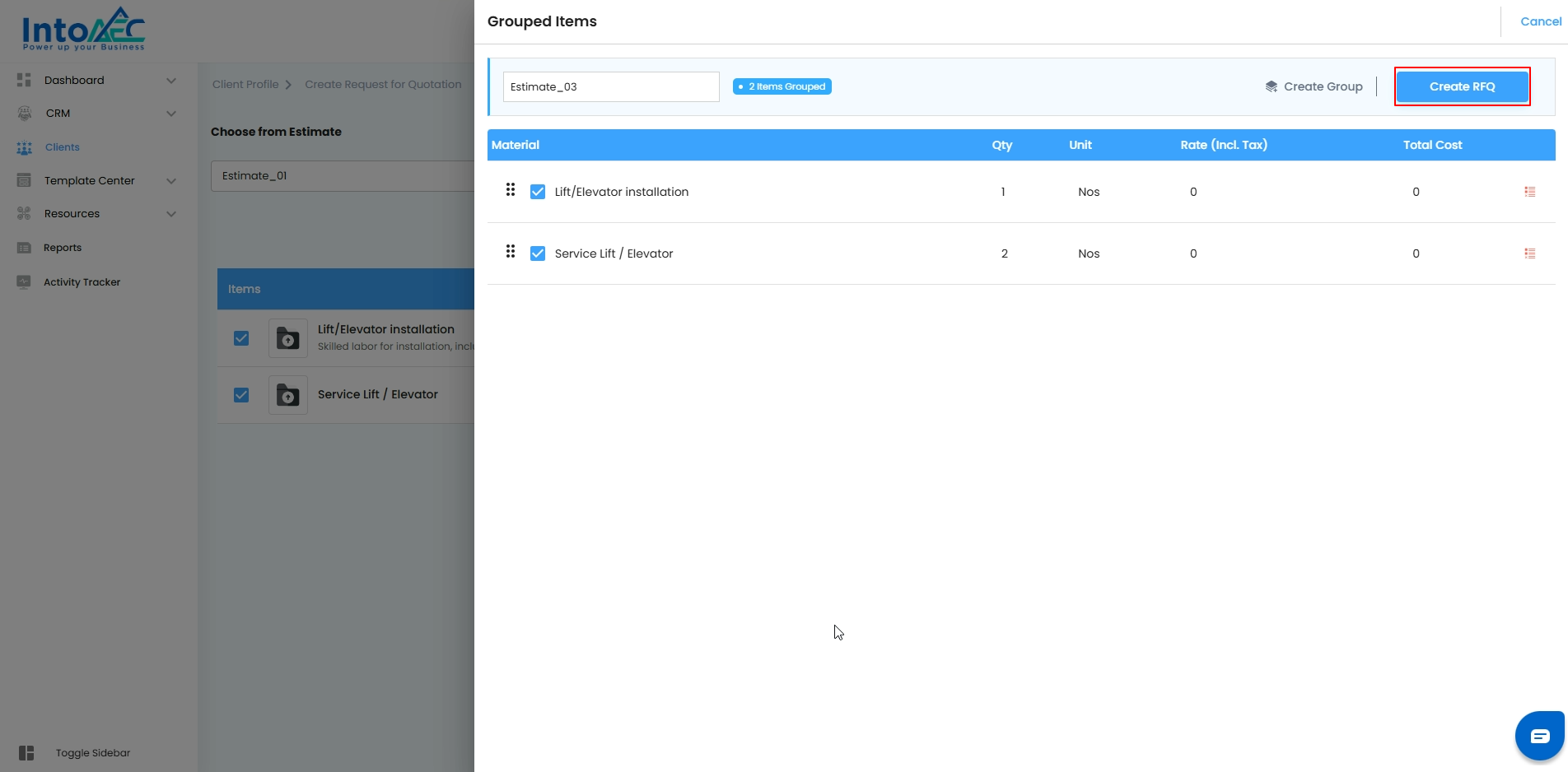Click total cost 0 for Service Lift / Elevator

point(1416,253)
